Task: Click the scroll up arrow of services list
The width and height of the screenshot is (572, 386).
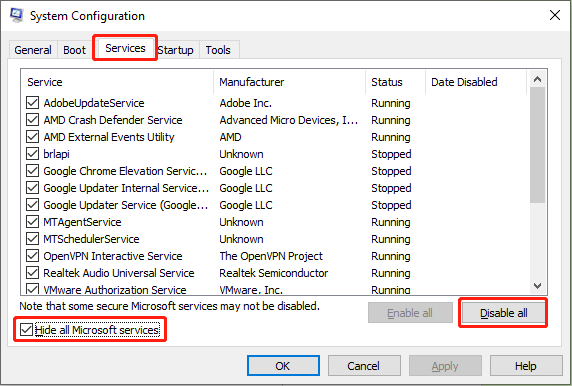Action: [537, 79]
